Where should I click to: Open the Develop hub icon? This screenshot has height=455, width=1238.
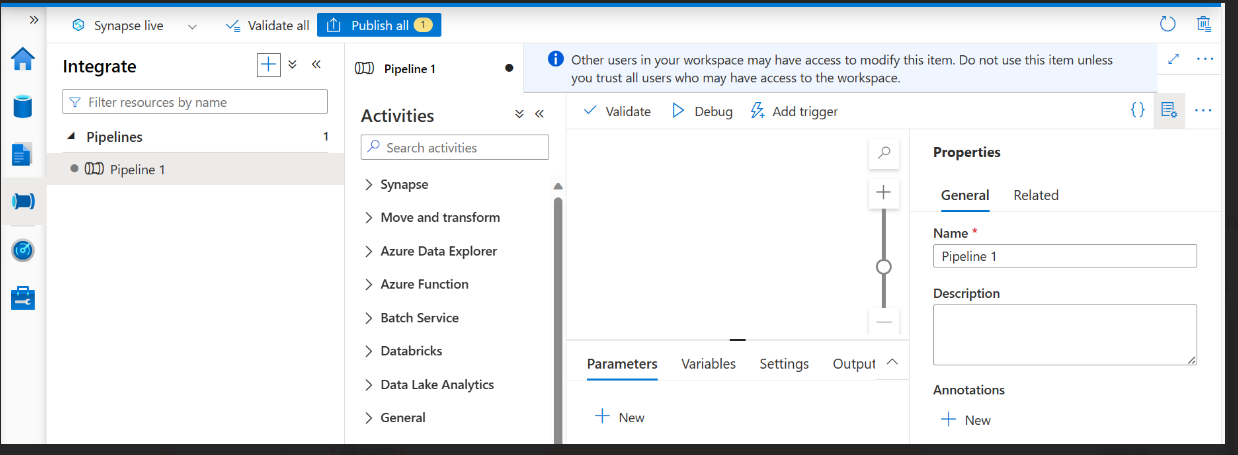click(x=23, y=154)
